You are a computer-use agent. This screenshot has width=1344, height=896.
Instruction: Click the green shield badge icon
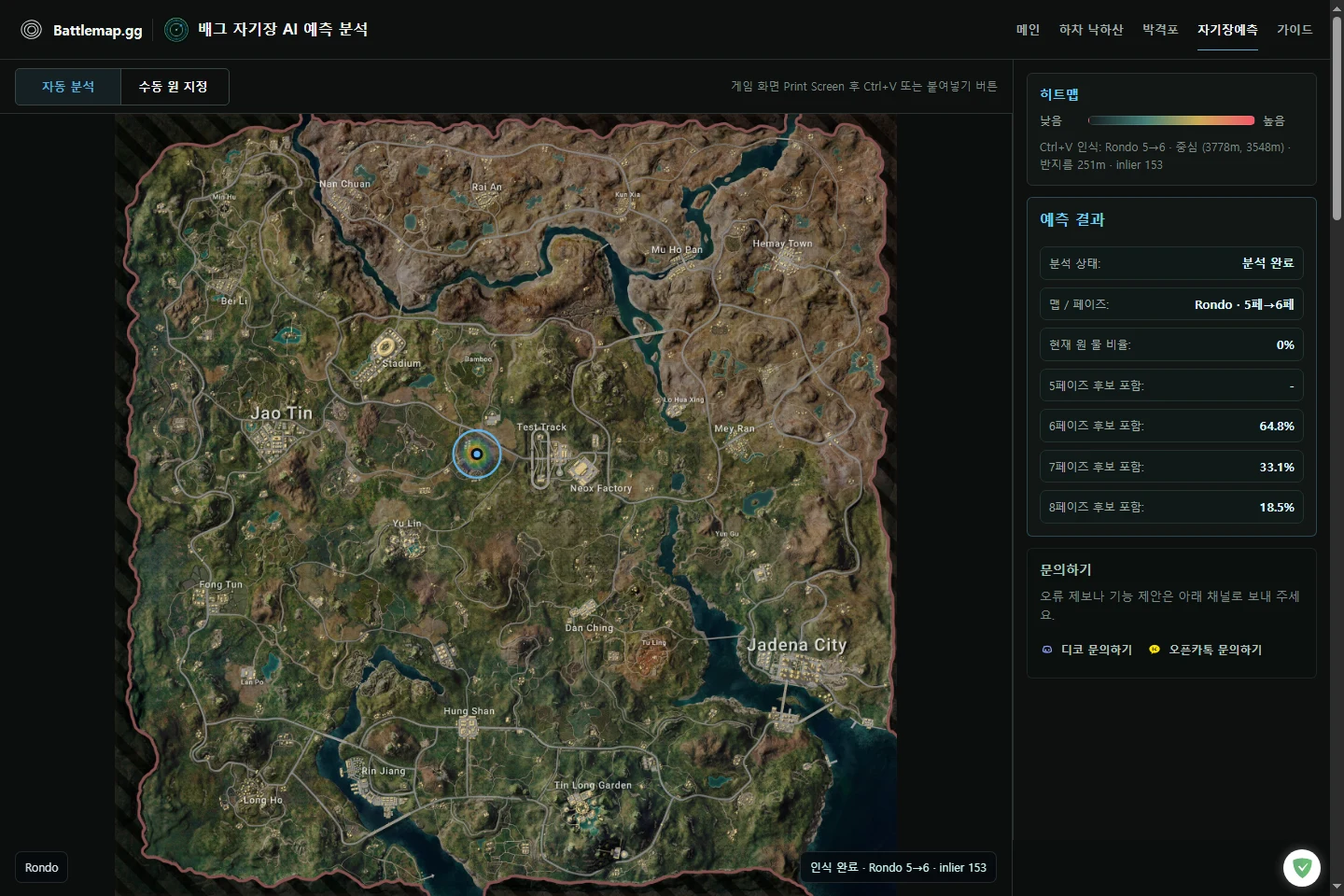click(1301, 868)
